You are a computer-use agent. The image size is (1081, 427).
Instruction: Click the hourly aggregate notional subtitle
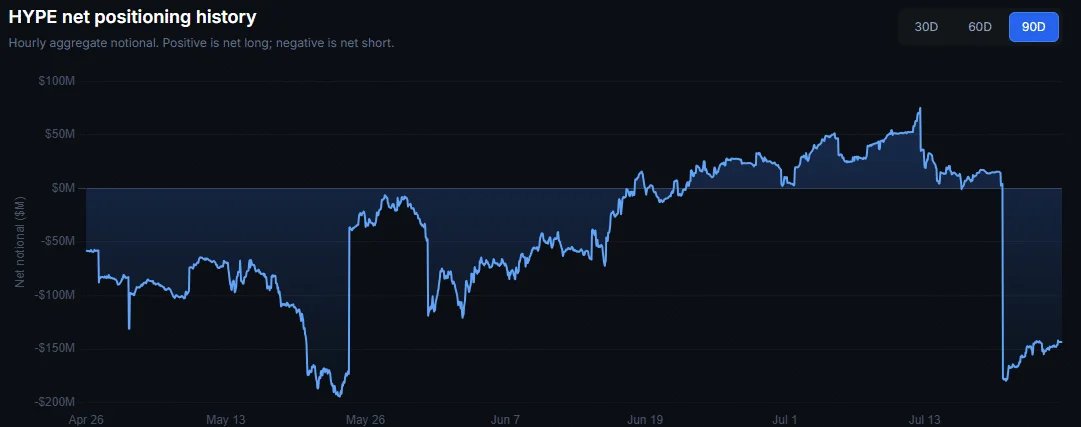pos(201,43)
